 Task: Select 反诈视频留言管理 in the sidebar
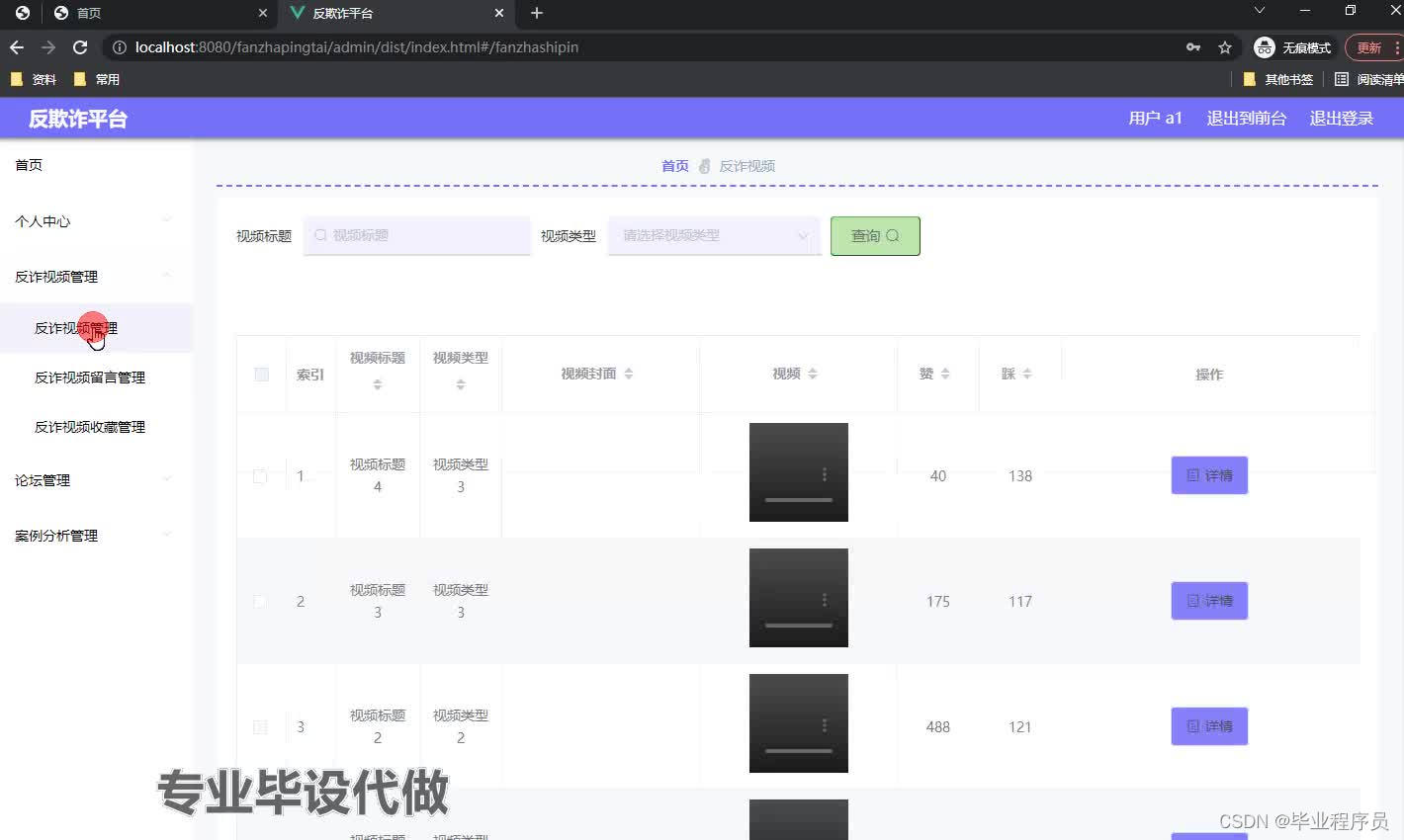[96, 378]
